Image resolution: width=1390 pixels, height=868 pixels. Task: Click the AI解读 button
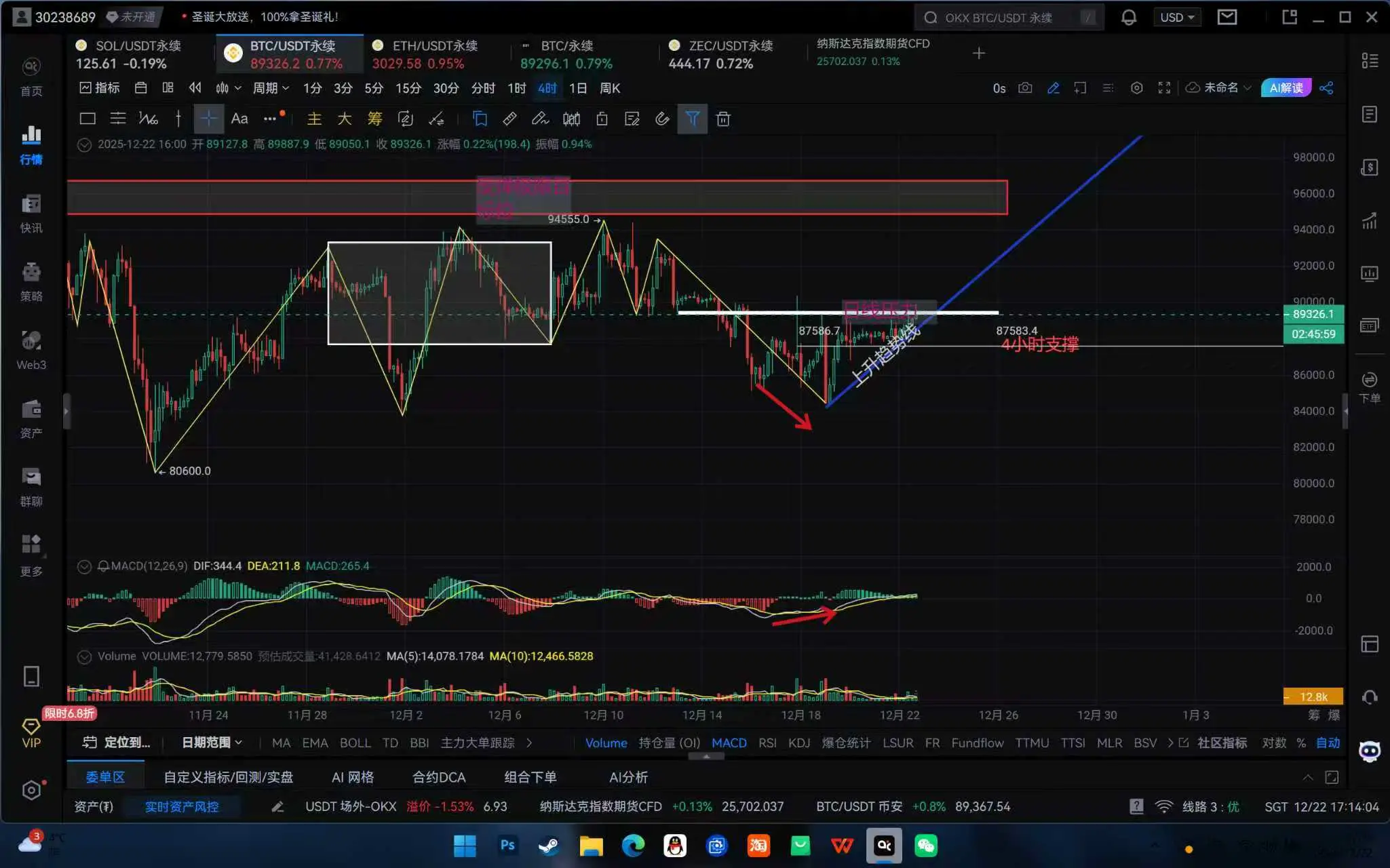1286,88
